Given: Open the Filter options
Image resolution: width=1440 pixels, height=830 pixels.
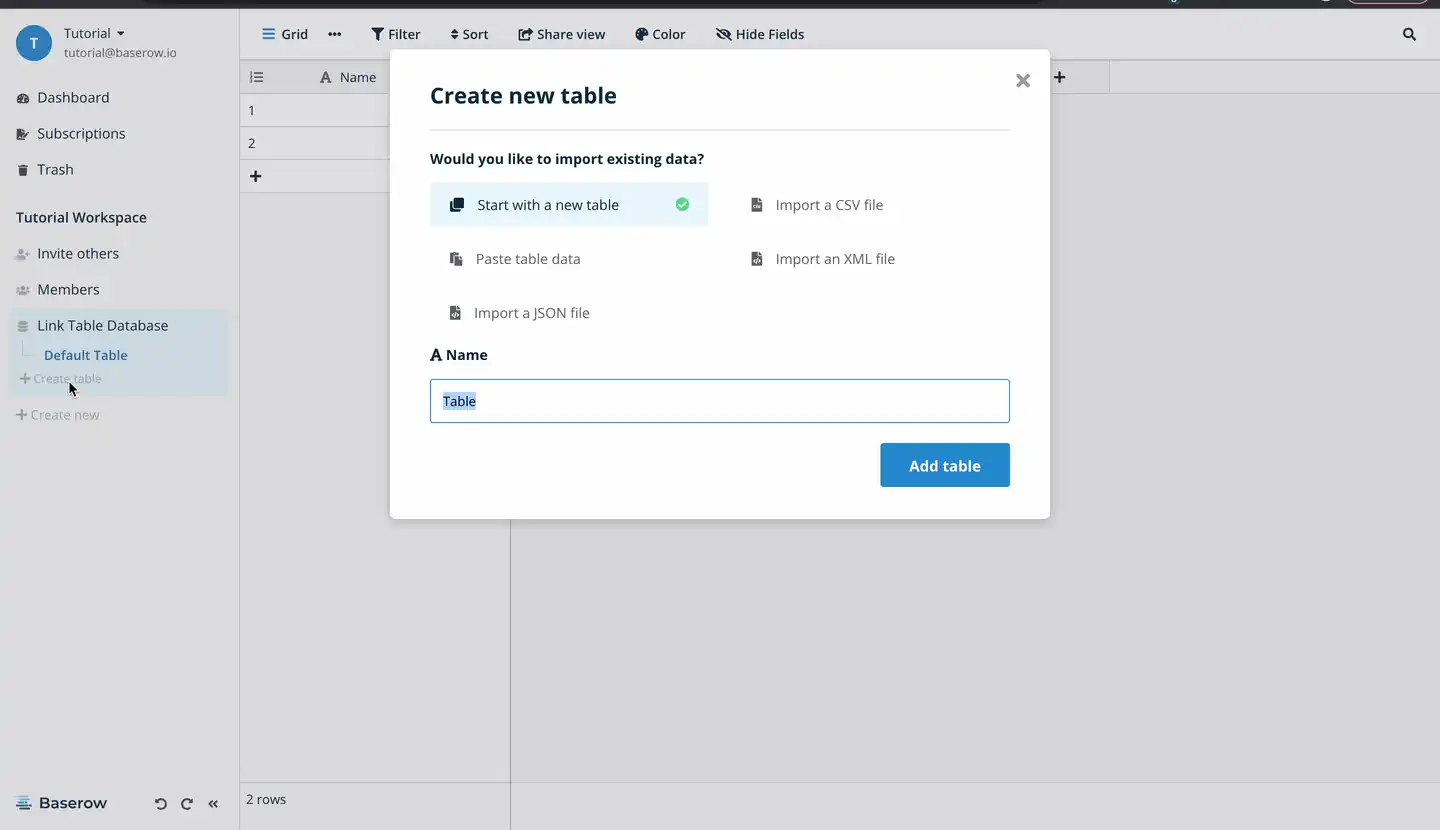Looking at the screenshot, I should pyautogui.click(x=396, y=33).
